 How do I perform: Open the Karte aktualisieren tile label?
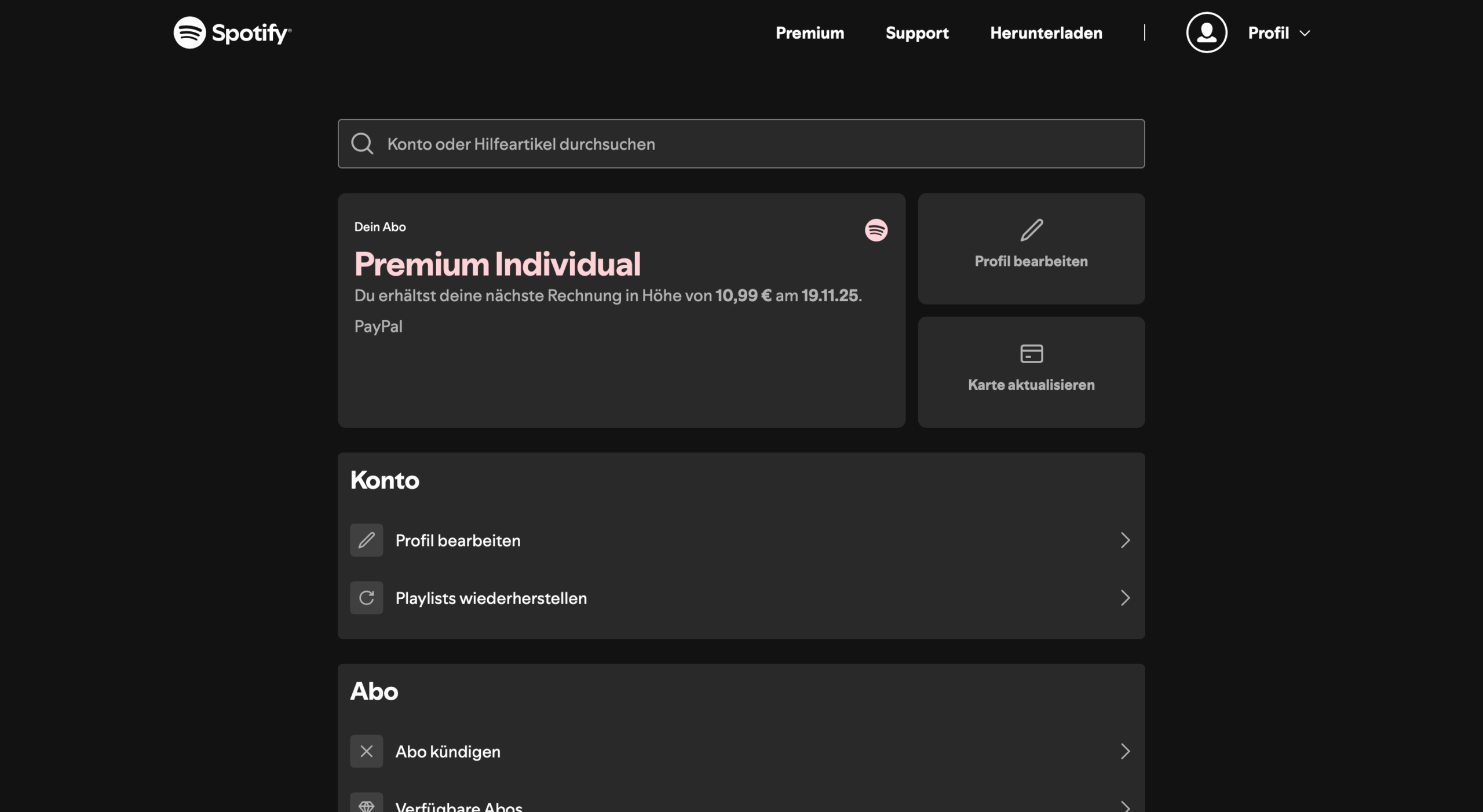pyautogui.click(x=1031, y=385)
